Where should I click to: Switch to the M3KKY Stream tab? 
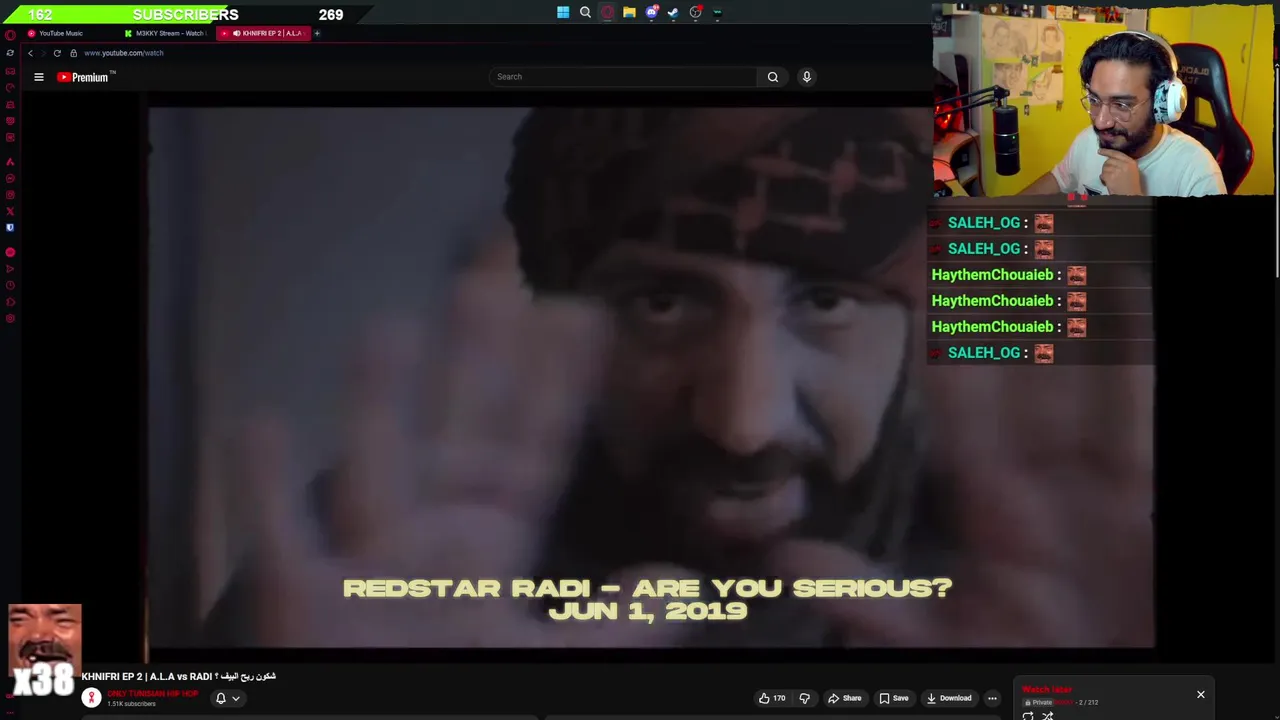(165, 33)
